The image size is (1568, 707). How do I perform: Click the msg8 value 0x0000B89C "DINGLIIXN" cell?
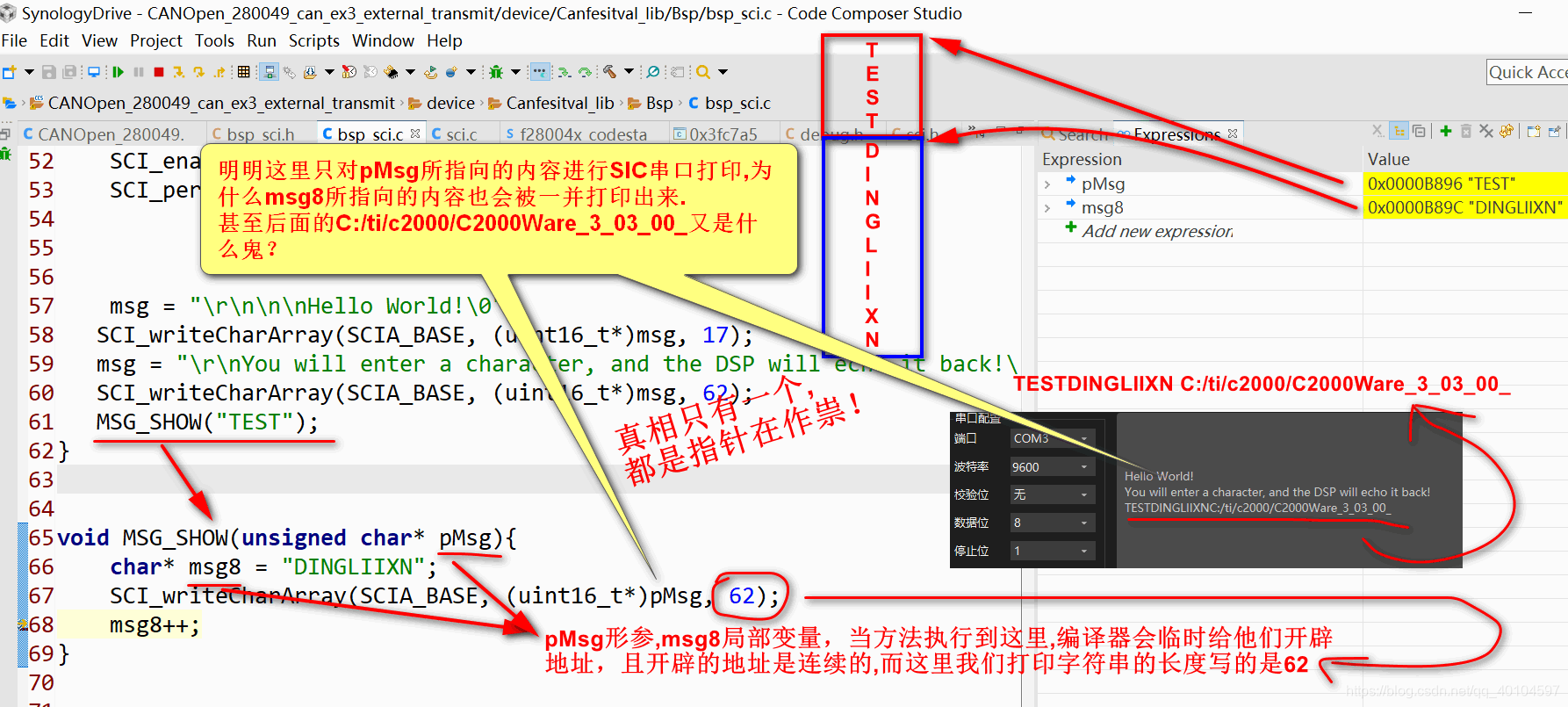(x=1464, y=207)
